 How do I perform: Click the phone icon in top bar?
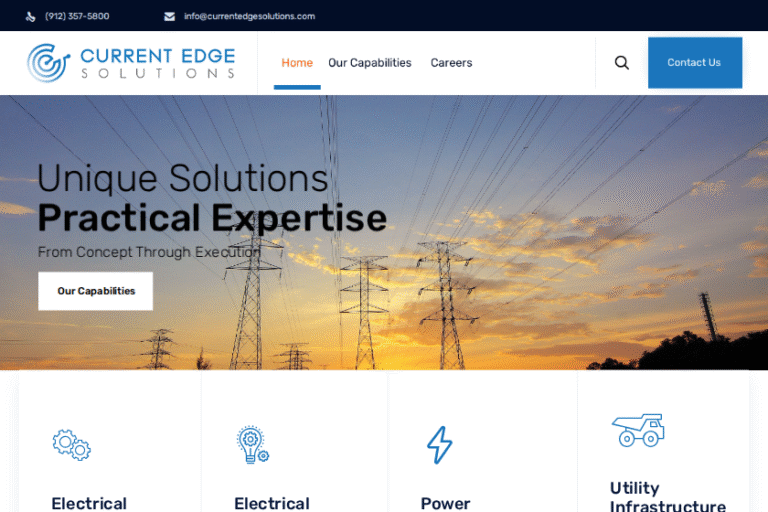point(30,17)
